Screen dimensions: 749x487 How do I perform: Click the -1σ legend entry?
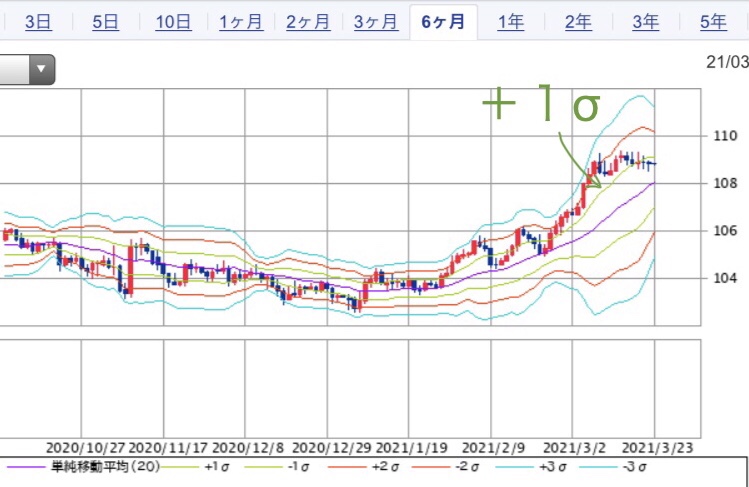click(x=300, y=467)
